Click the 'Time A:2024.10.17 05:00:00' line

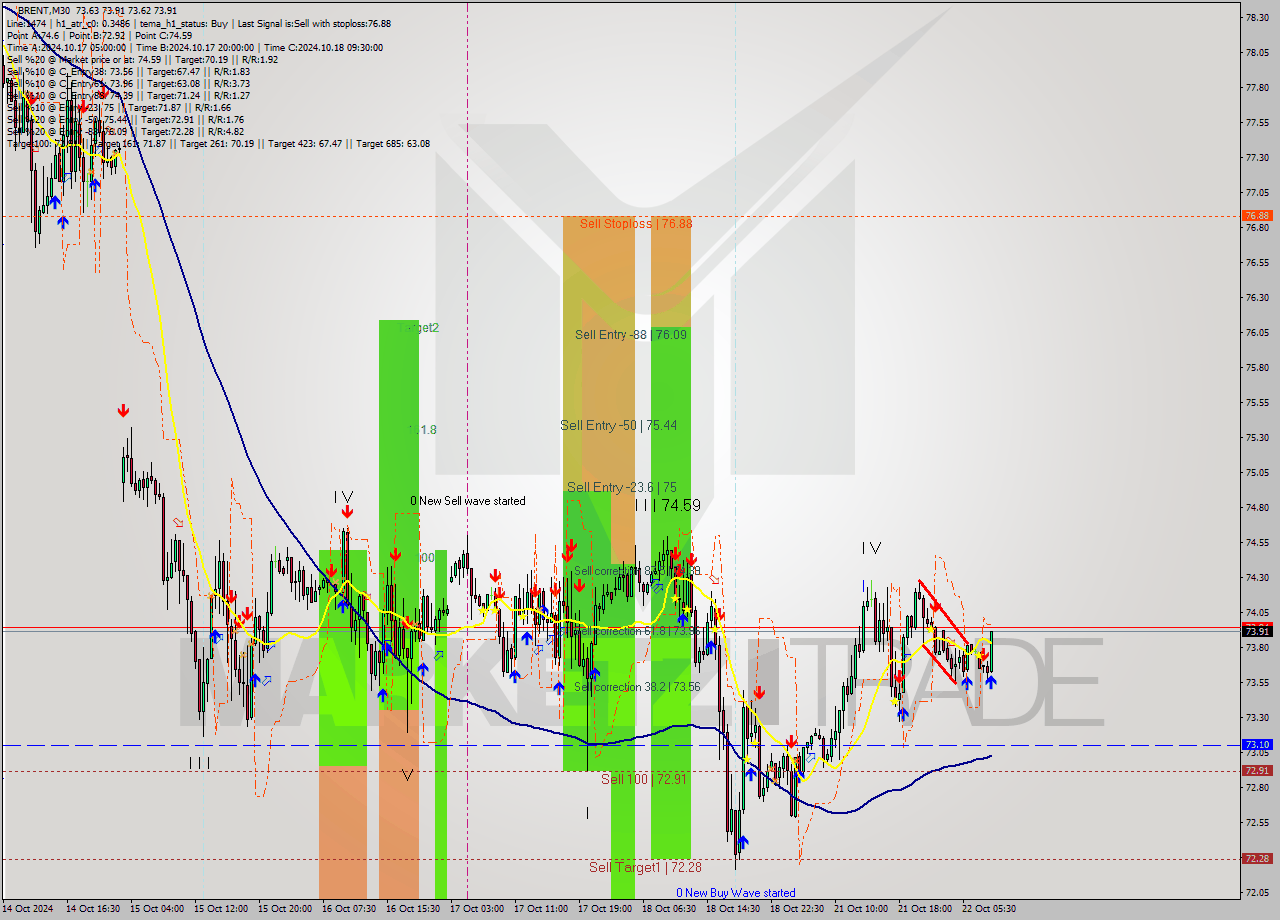(66, 47)
